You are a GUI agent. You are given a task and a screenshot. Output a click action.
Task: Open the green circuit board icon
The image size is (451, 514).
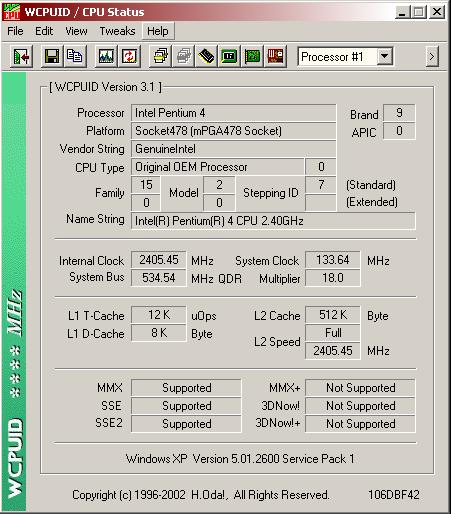click(252, 56)
